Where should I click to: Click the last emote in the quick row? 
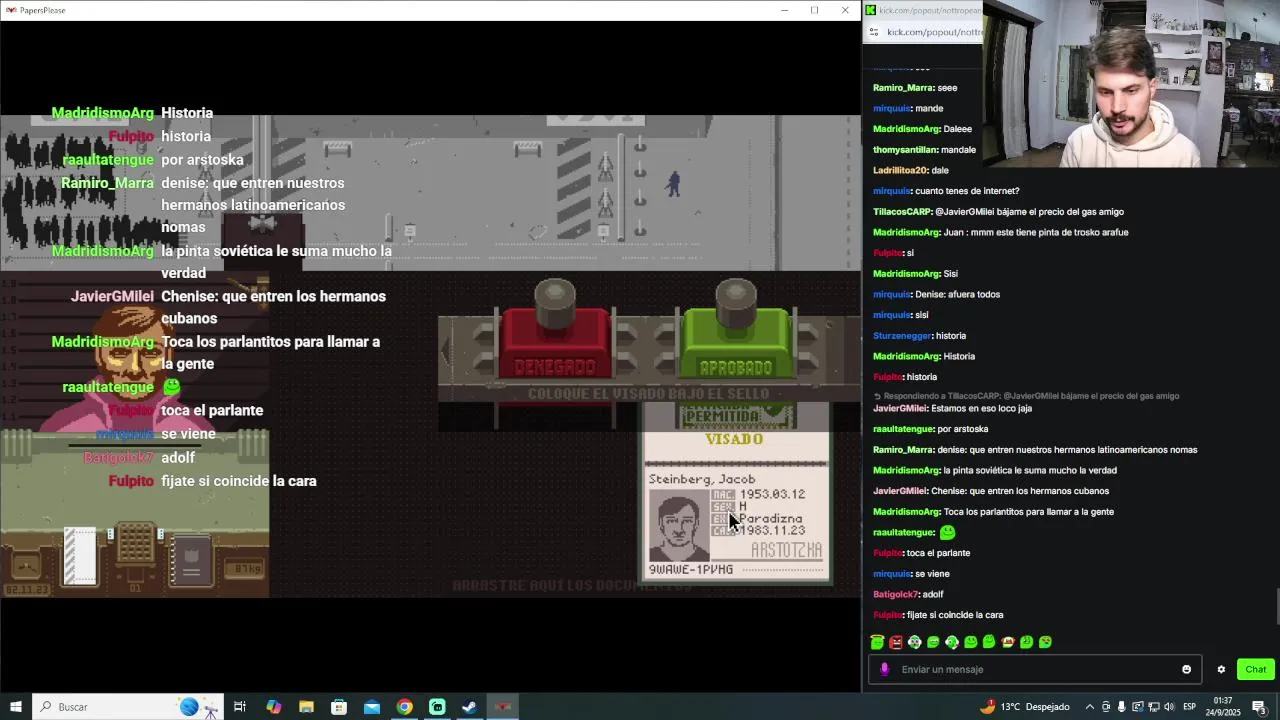coord(1045,642)
